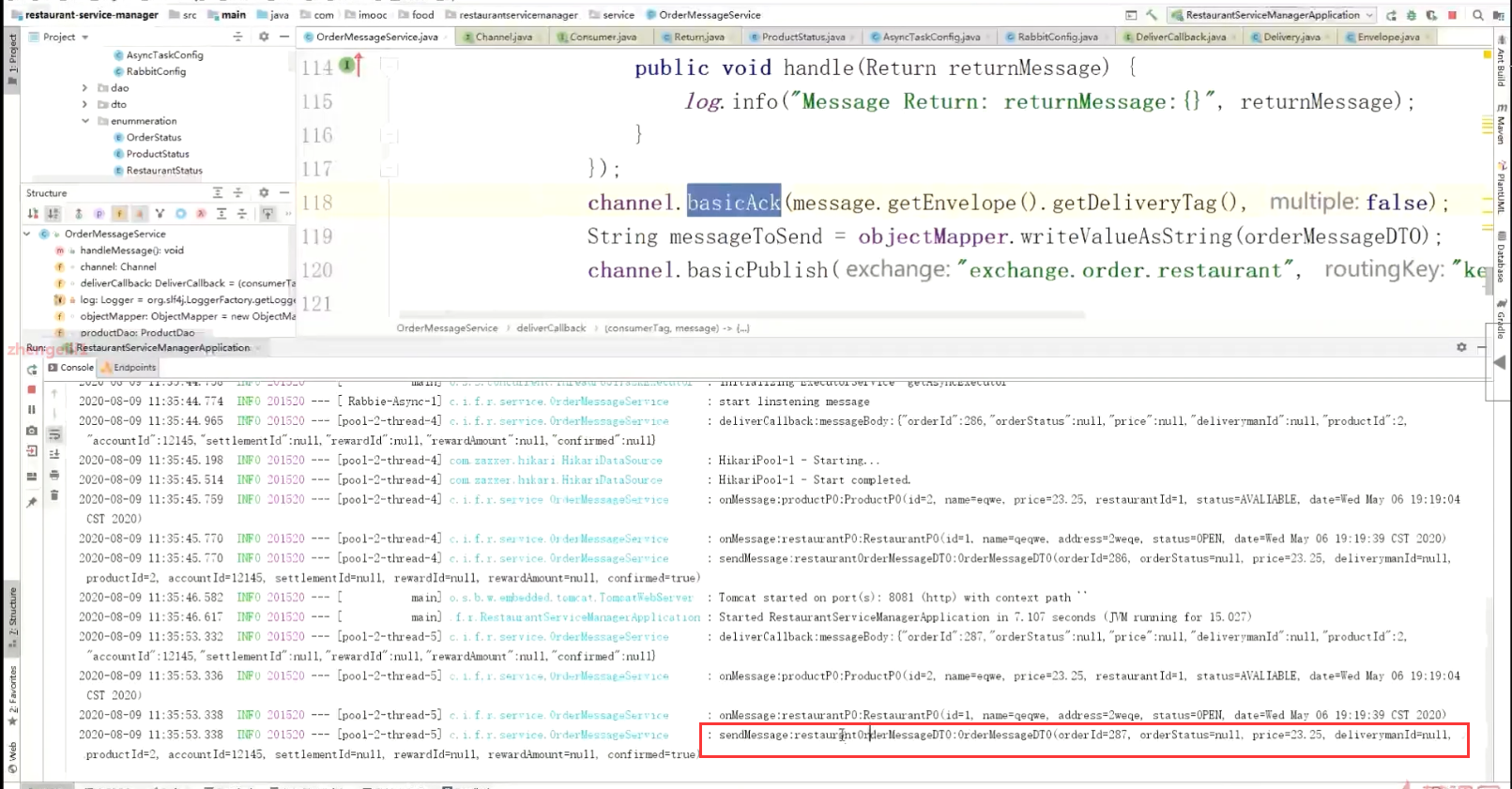The image size is (1512, 789).
Task: Toggle show fields in the Structure toolbar
Action: click(119, 214)
